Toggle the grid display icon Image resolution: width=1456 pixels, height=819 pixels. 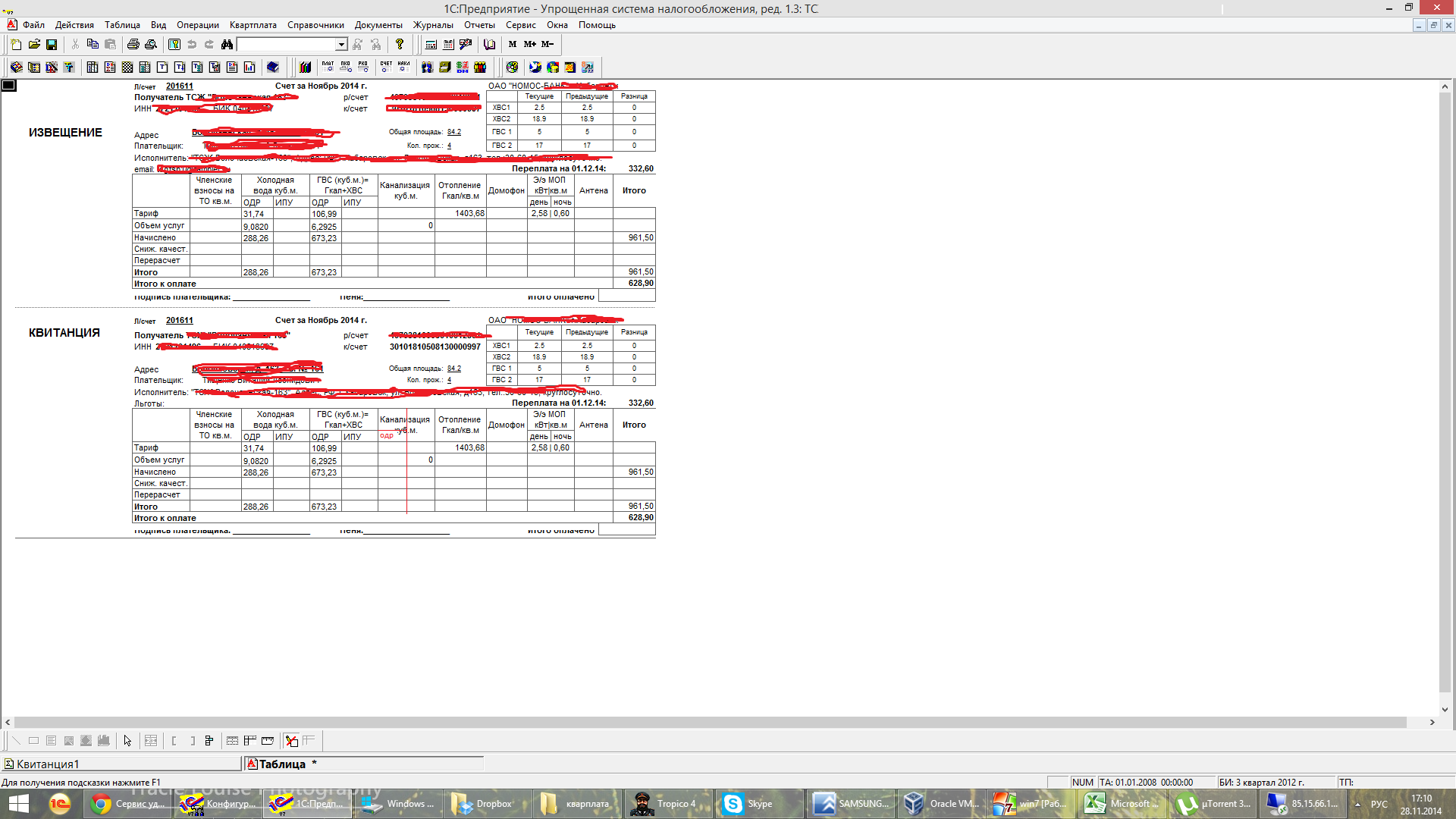pos(232,741)
